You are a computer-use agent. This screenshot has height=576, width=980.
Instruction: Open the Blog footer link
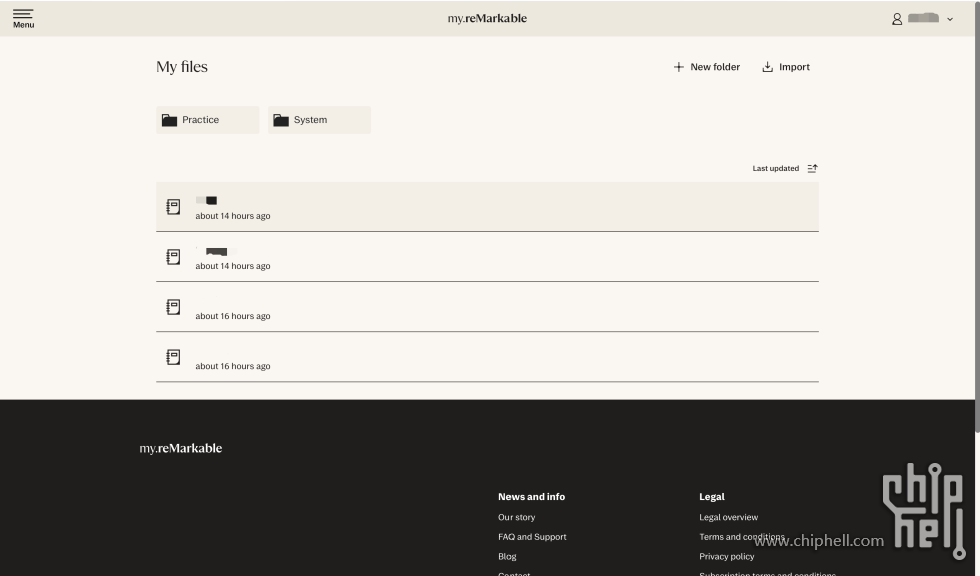tap(507, 556)
